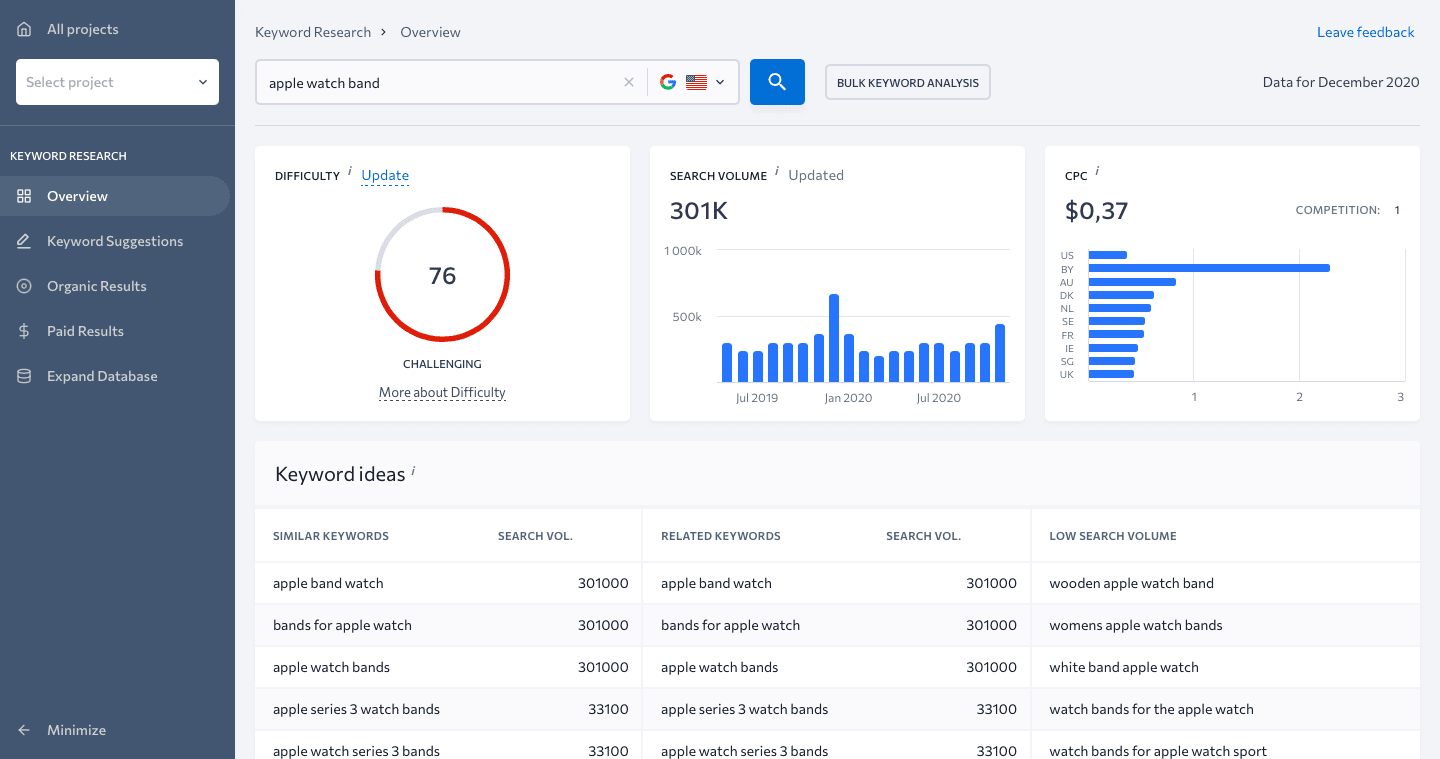This screenshot has width=1440, height=759.
Task: Click the dollar icon for Paid Results
Action: (24, 331)
